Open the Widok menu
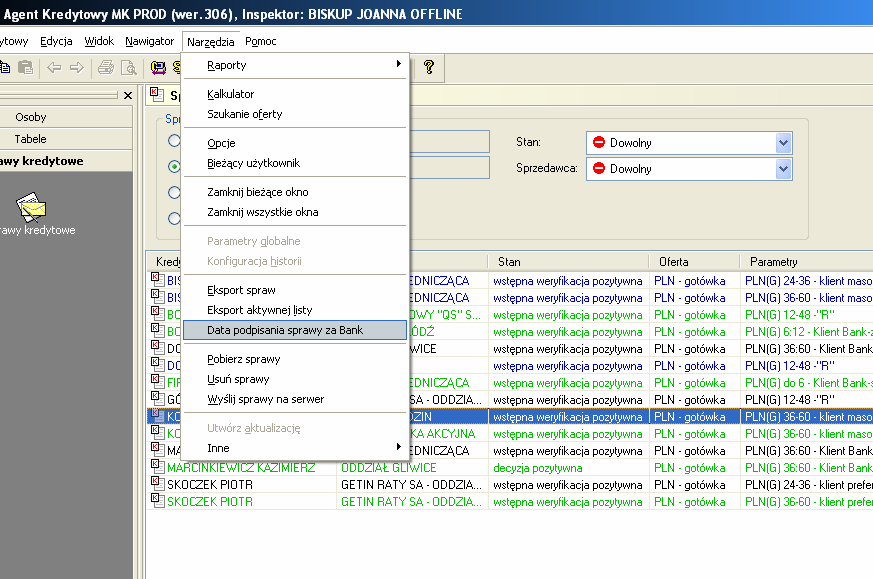Screen dimensions: 873x579 coord(99,41)
